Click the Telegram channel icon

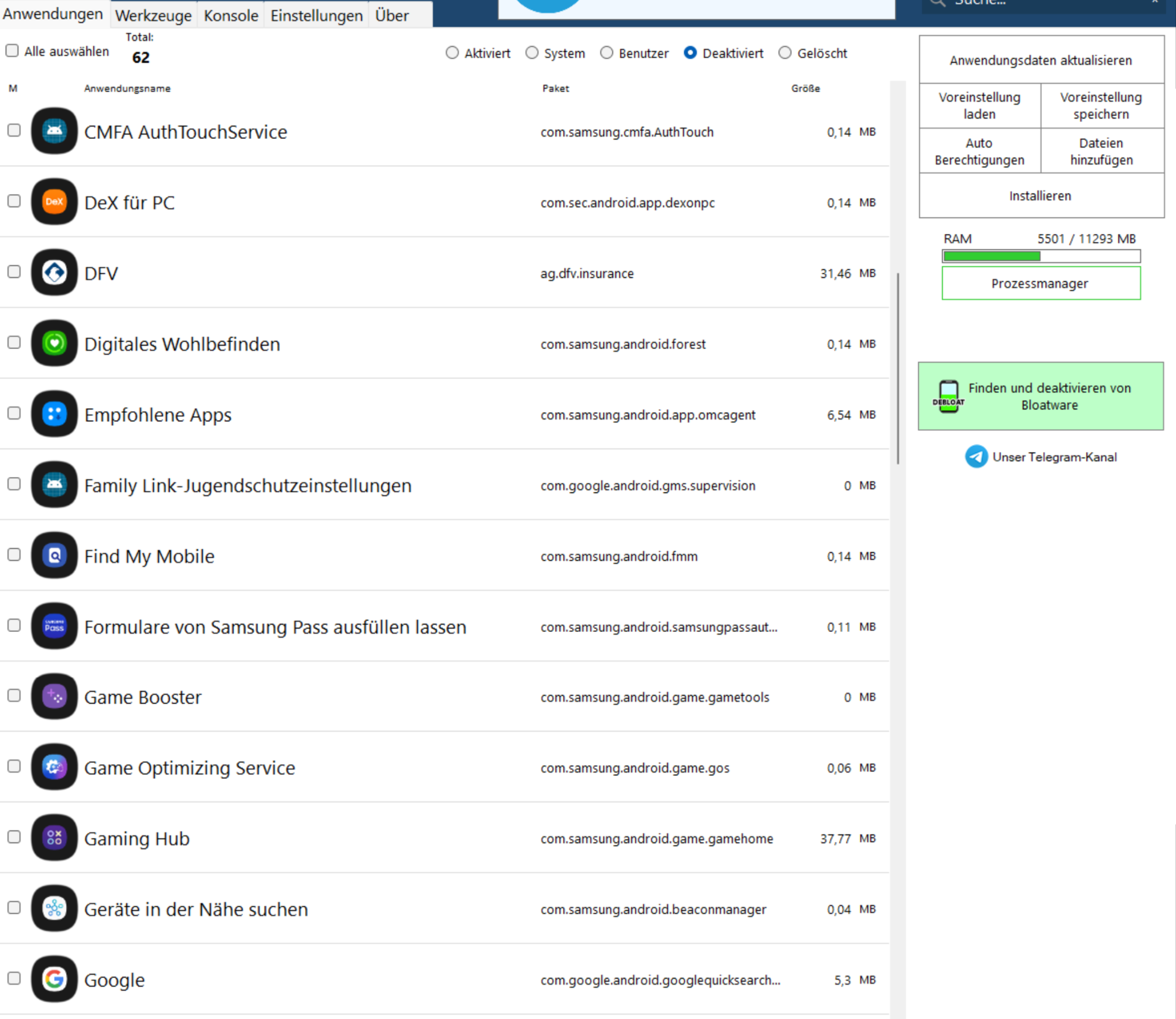click(x=976, y=457)
